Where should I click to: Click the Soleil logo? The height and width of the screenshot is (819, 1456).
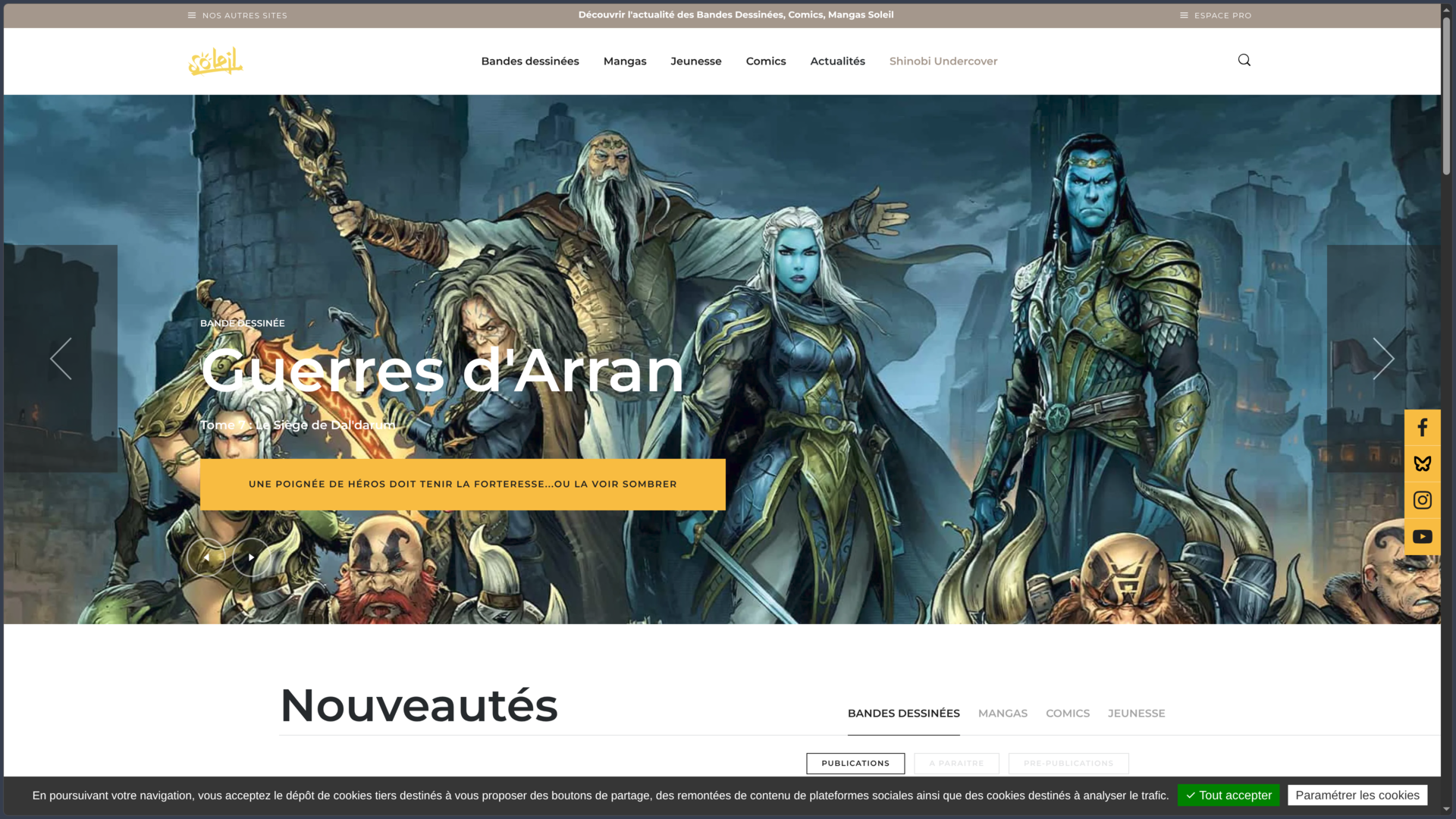click(215, 61)
